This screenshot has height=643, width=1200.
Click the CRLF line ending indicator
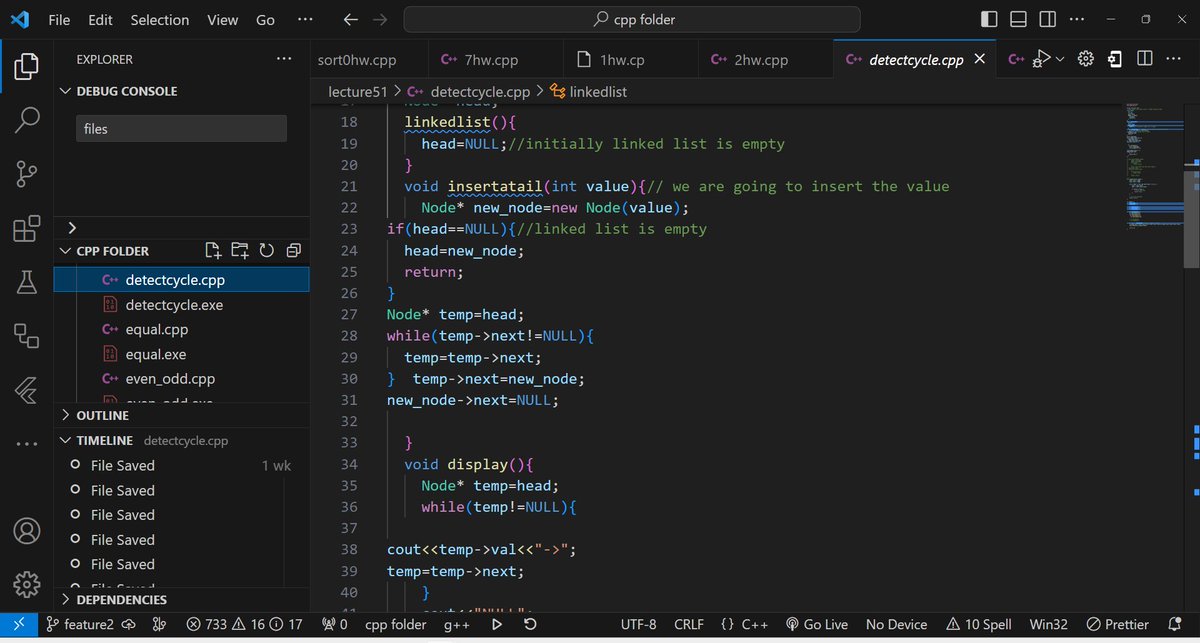click(689, 624)
